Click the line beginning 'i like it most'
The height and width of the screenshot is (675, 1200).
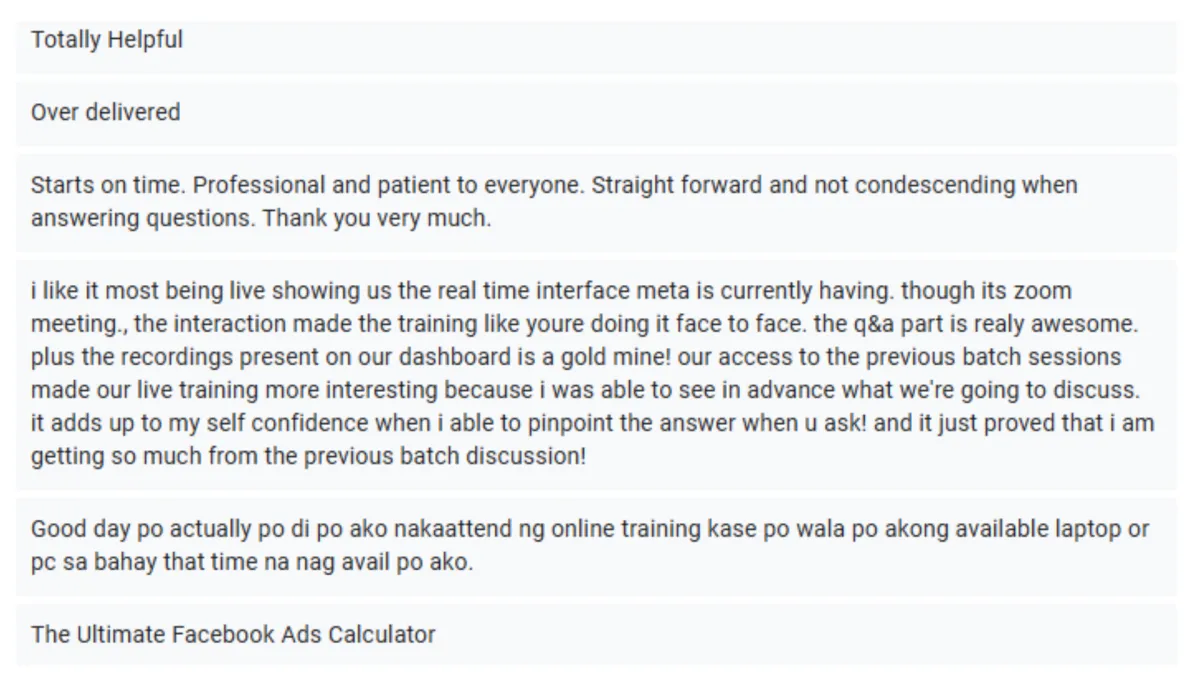pyautogui.click(x=551, y=291)
